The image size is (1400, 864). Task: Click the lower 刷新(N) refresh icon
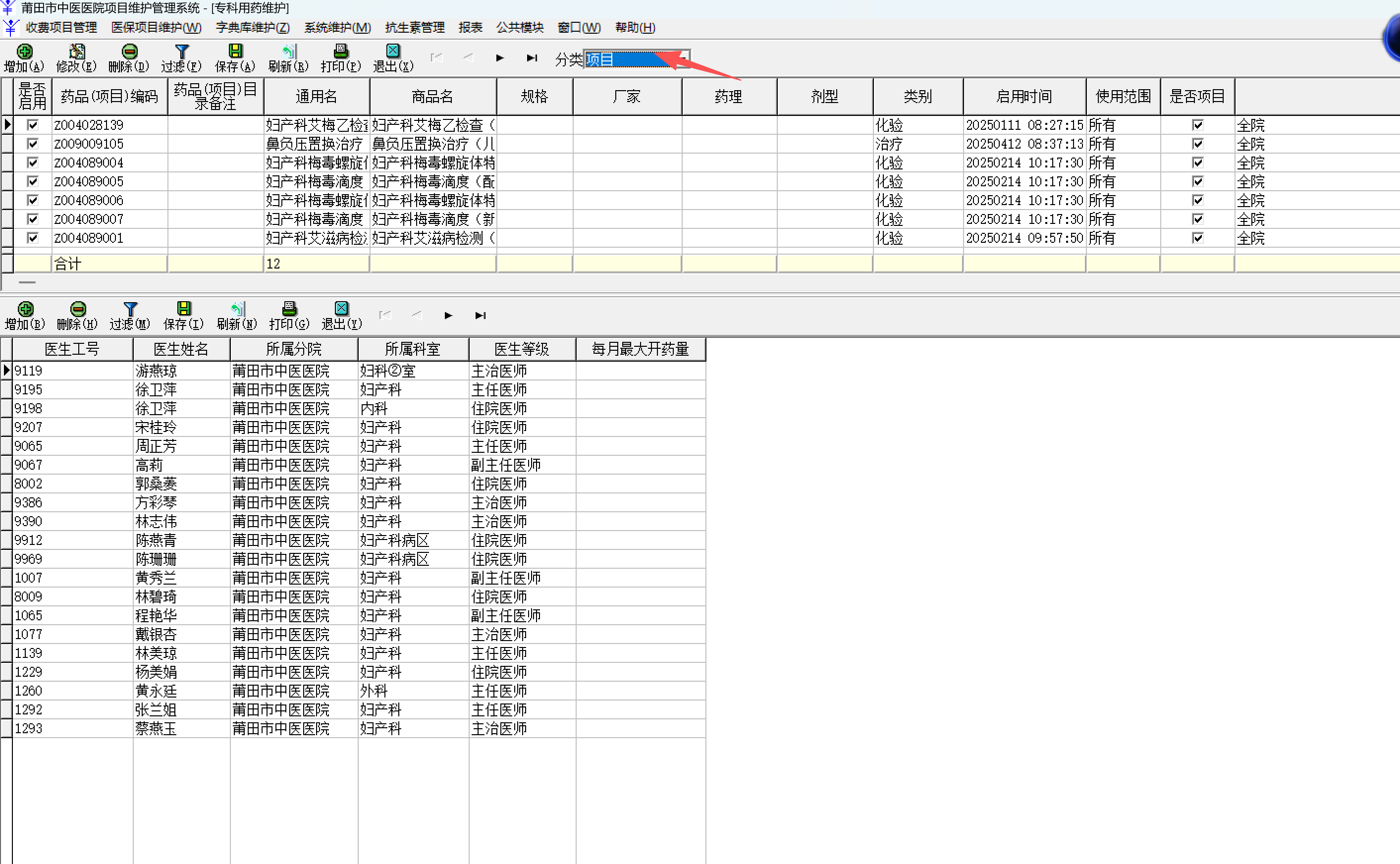pyautogui.click(x=237, y=310)
